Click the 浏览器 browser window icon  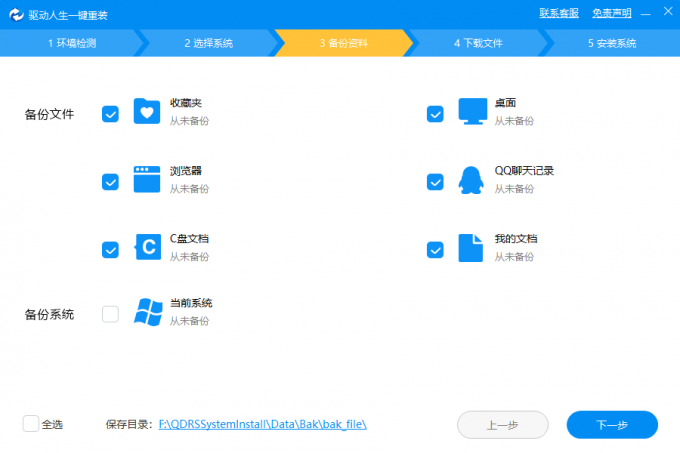click(147, 180)
